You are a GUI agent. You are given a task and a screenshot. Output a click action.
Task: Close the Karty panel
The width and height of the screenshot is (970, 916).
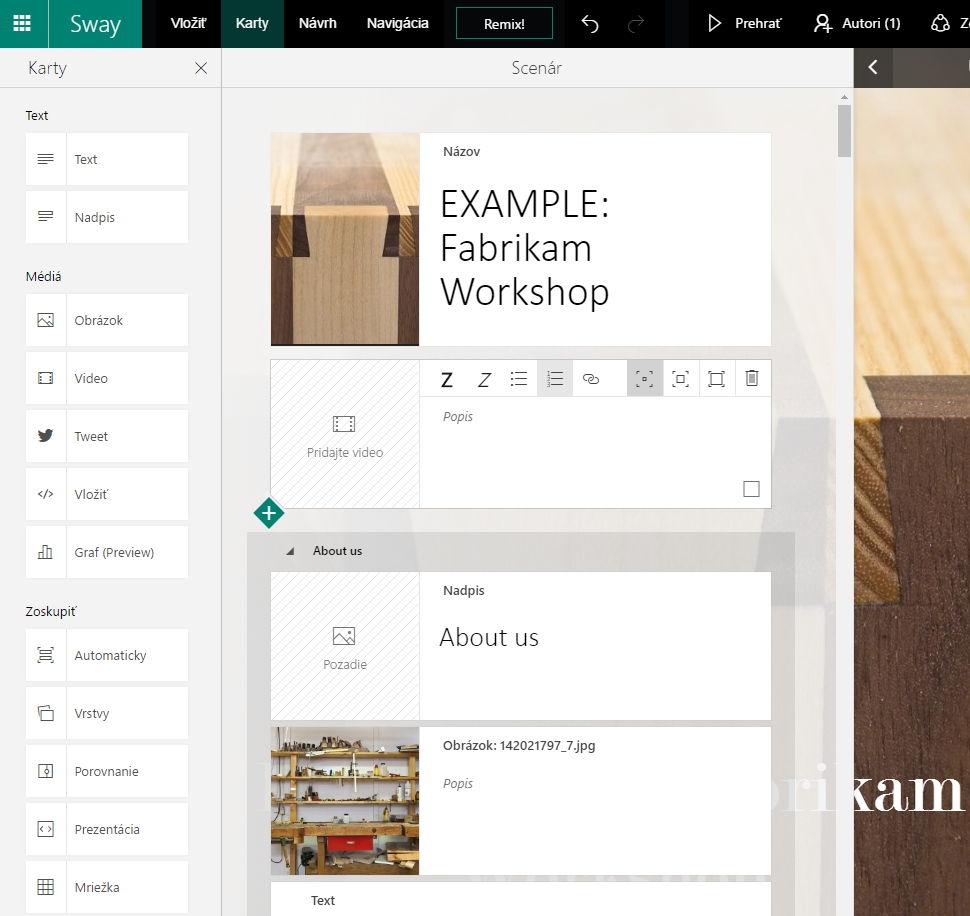tap(201, 68)
